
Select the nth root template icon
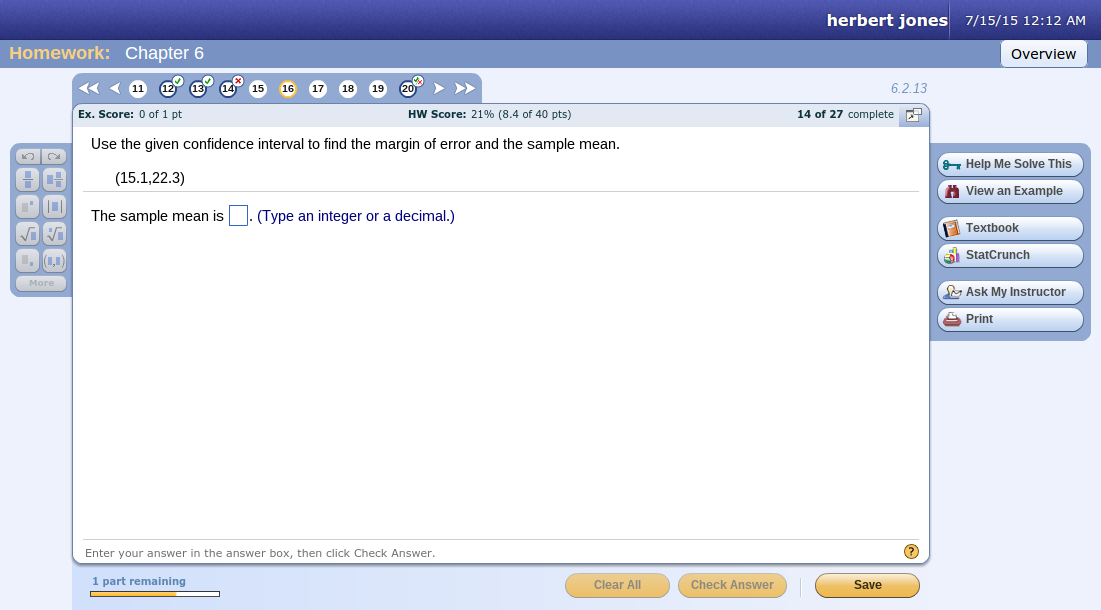point(55,232)
